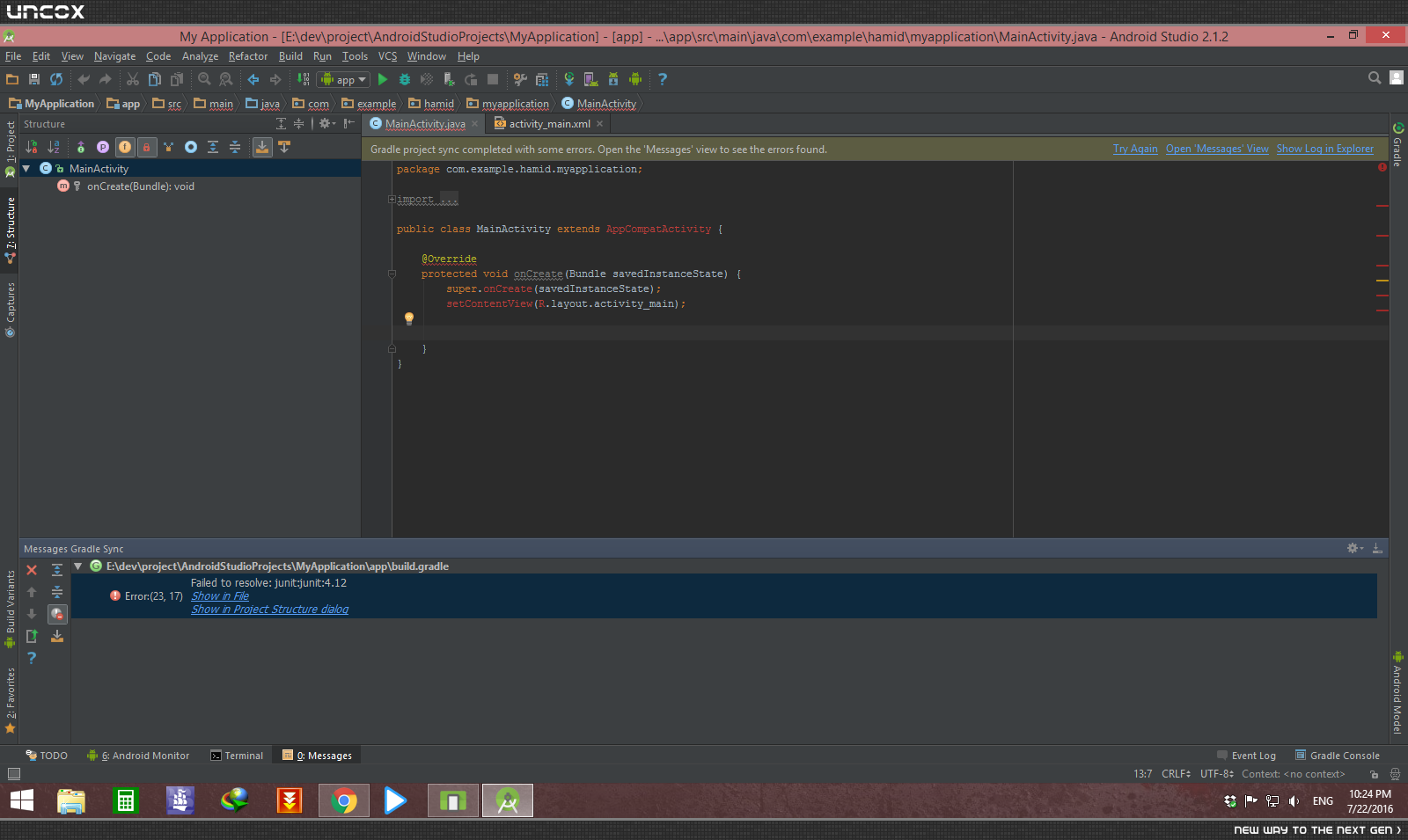1408x840 pixels.
Task: Attach debugger to Android process icon
Action: point(449,79)
